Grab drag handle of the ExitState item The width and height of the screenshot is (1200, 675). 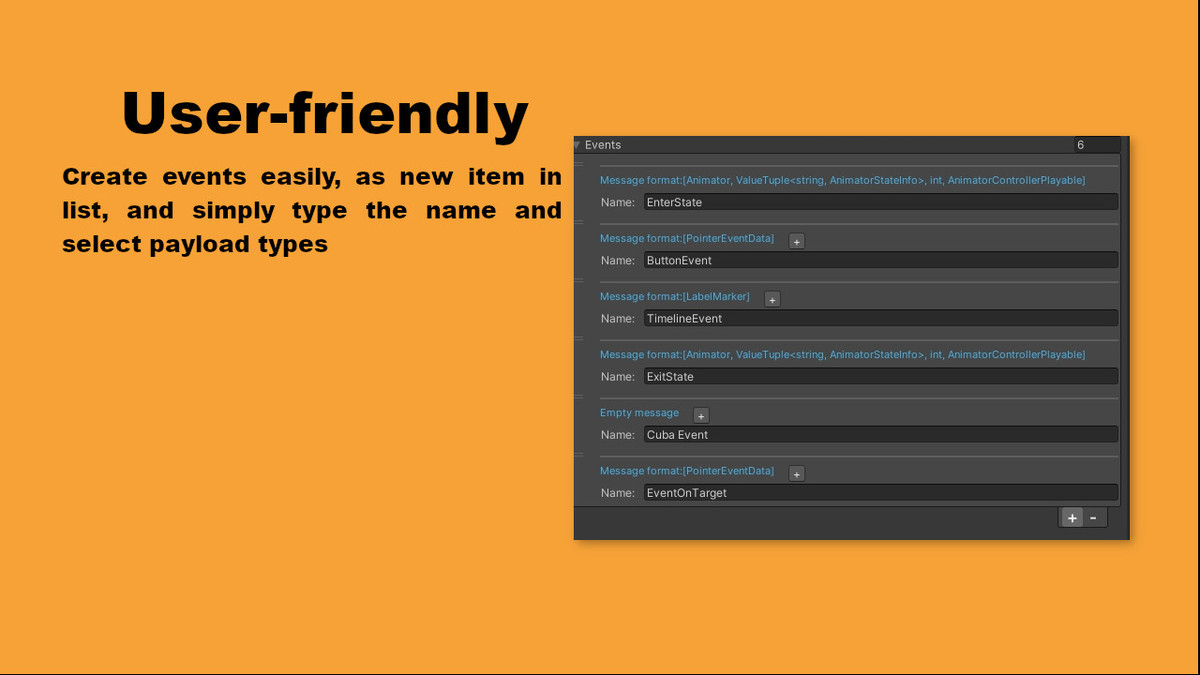point(579,338)
